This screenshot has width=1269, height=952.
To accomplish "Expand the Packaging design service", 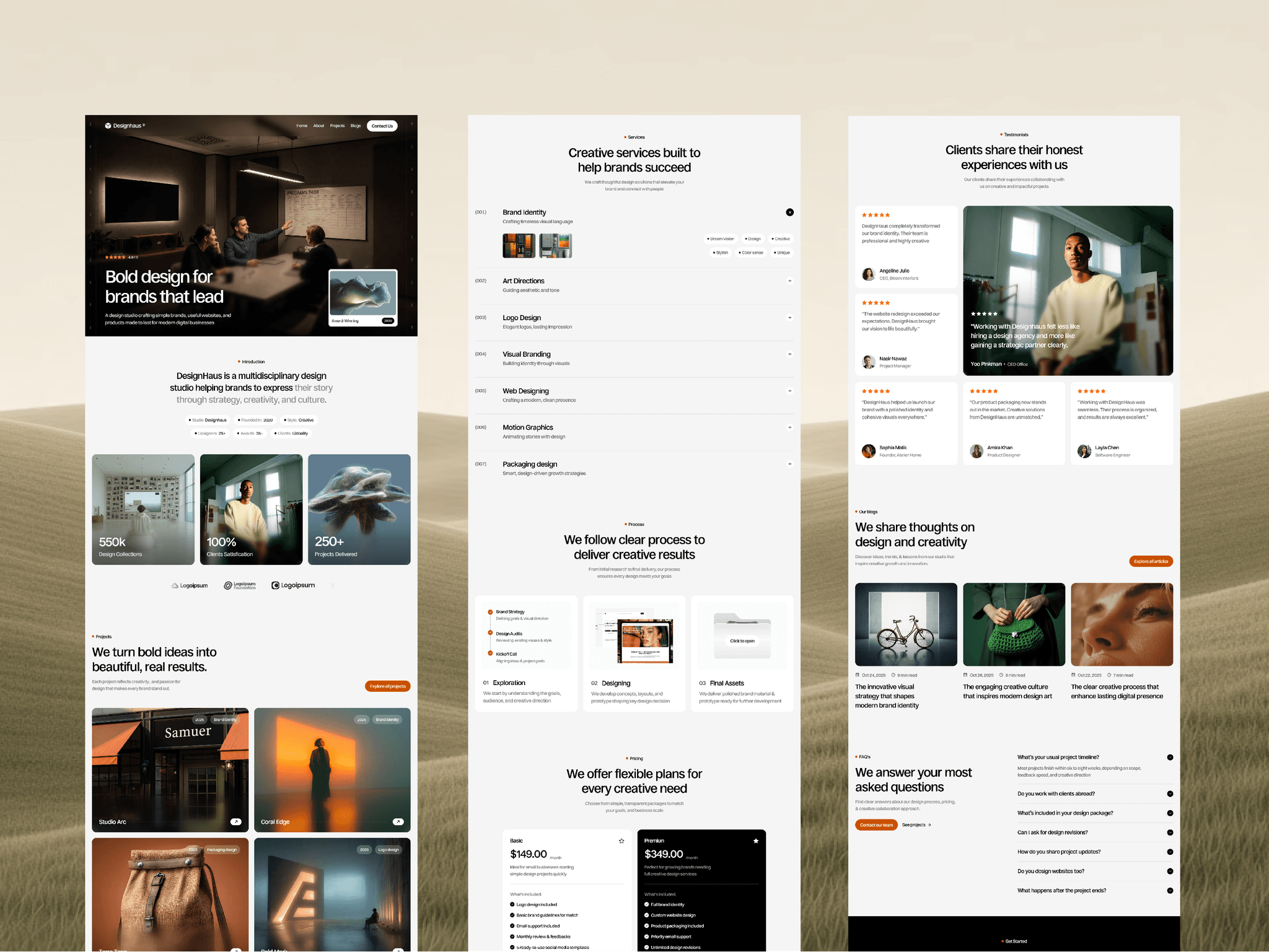I will (789, 464).
